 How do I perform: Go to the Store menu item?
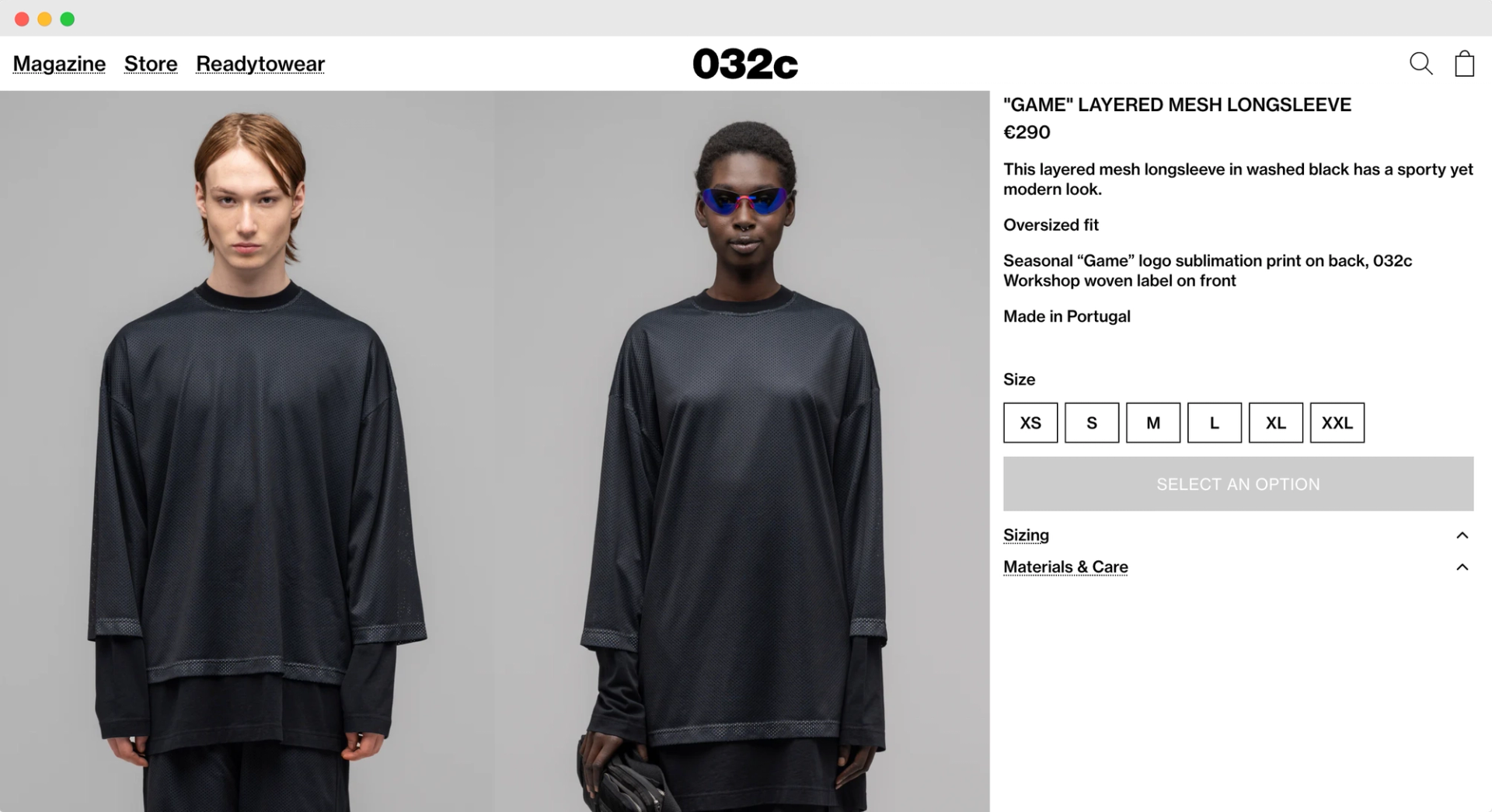tap(151, 64)
